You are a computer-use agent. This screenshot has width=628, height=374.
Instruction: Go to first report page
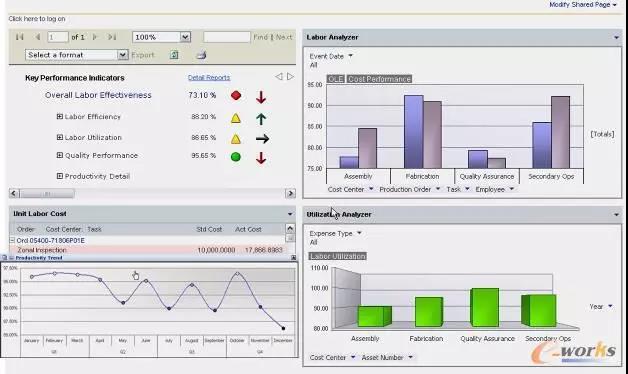[x=19, y=37]
